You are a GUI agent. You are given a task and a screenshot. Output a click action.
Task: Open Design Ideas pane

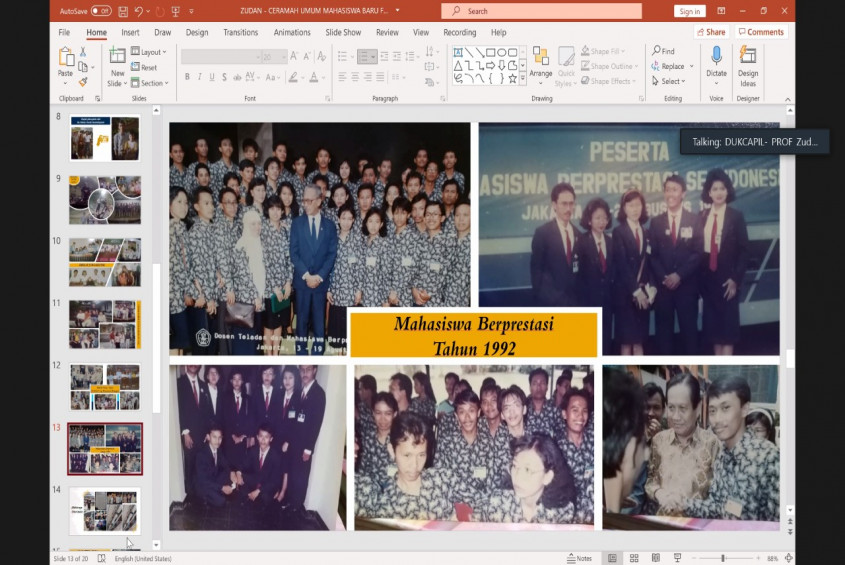pyautogui.click(x=748, y=62)
